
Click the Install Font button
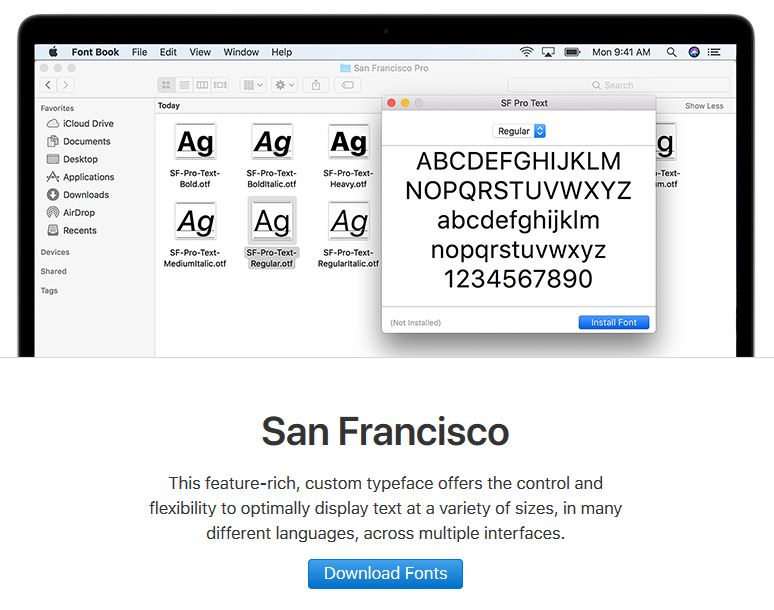[614, 322]
